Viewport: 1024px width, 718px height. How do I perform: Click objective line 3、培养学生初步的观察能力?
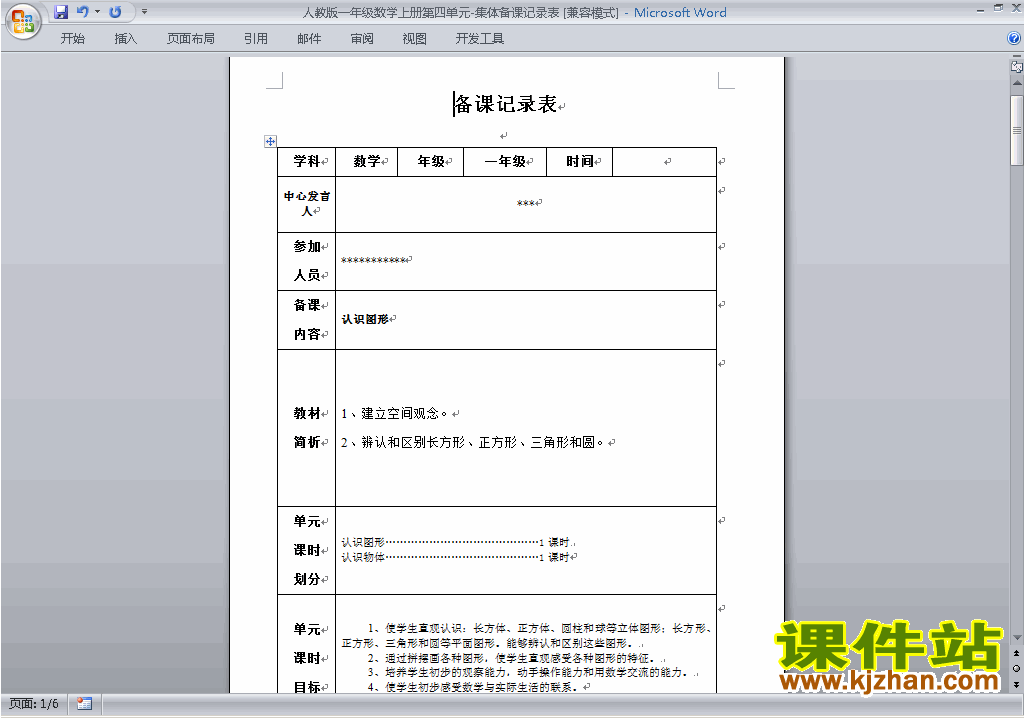[528, 672]
